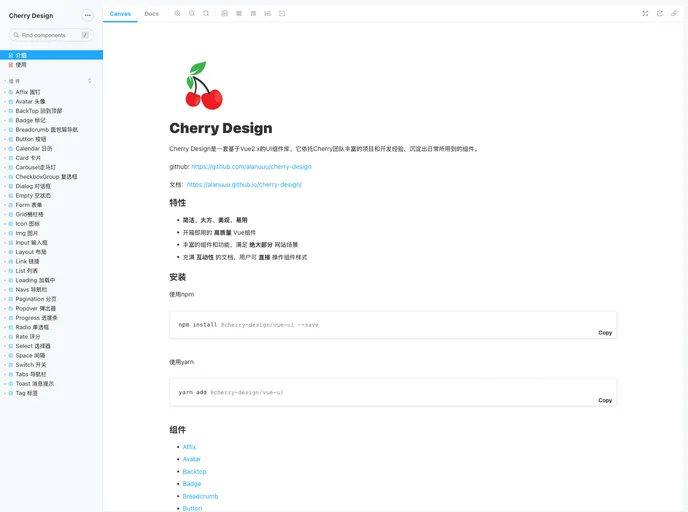Viewport: 688px width, 512px height.
Task: Expand the Dialog 对话框 tree item
Action: pos(30,186)
